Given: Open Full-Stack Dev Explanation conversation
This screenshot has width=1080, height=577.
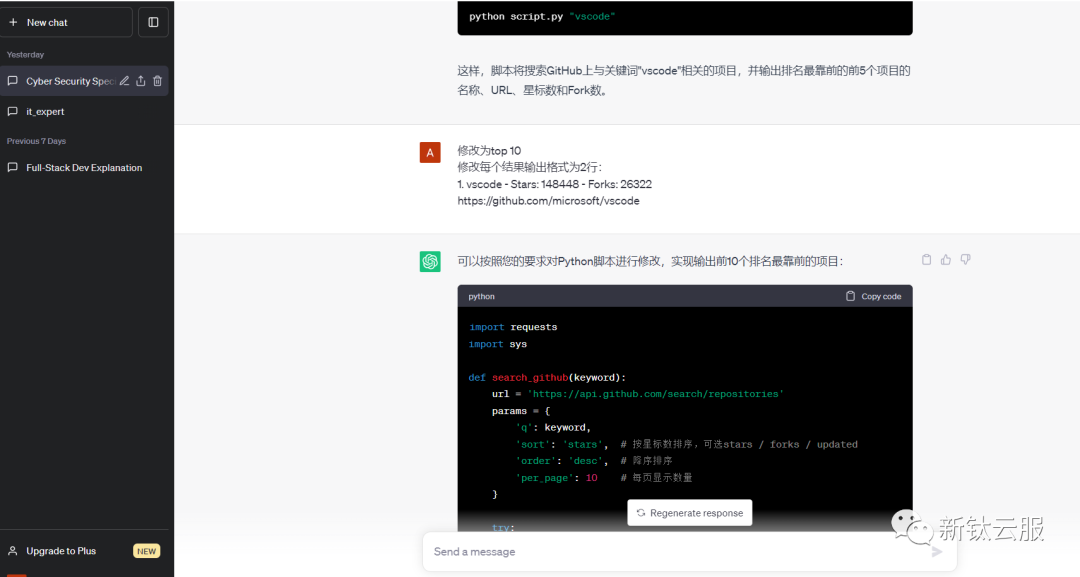Looking at the screenshot, I should tap(84, 168).
